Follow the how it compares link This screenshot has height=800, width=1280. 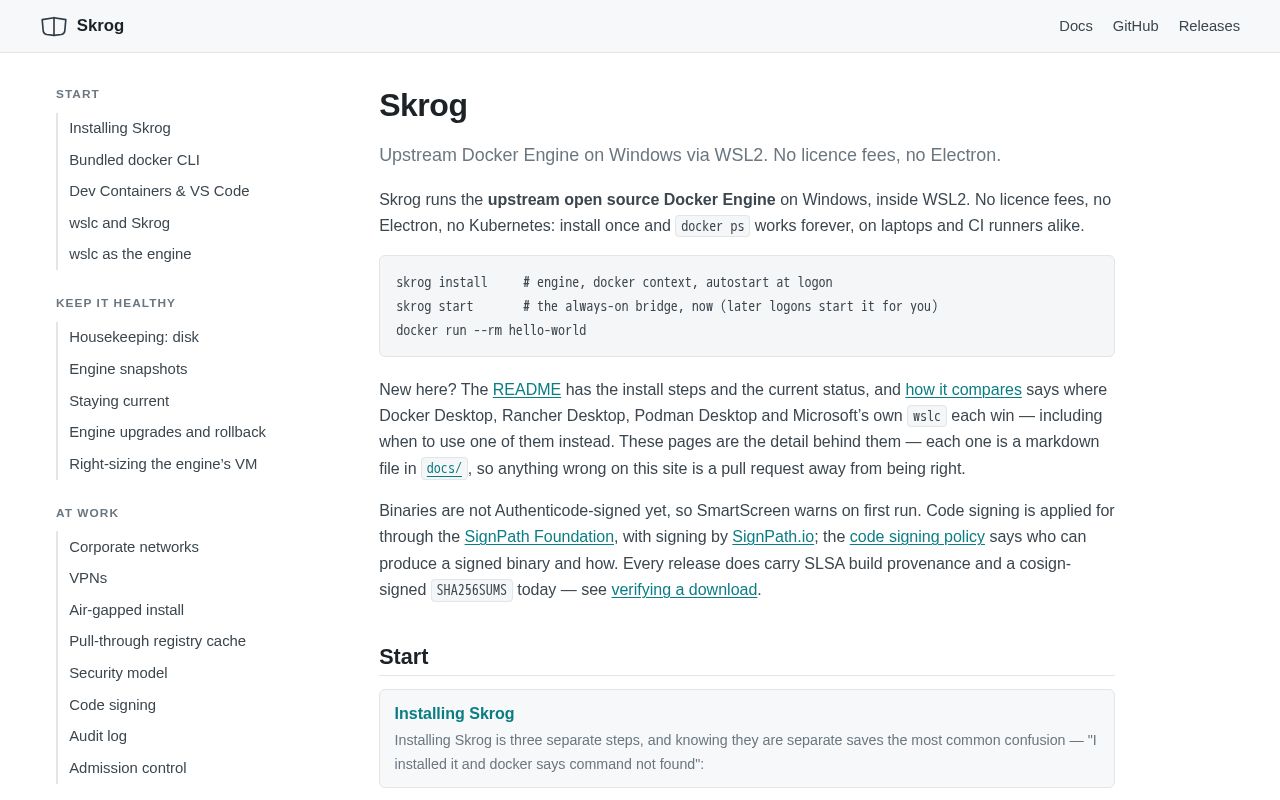(x=963, y=390)
